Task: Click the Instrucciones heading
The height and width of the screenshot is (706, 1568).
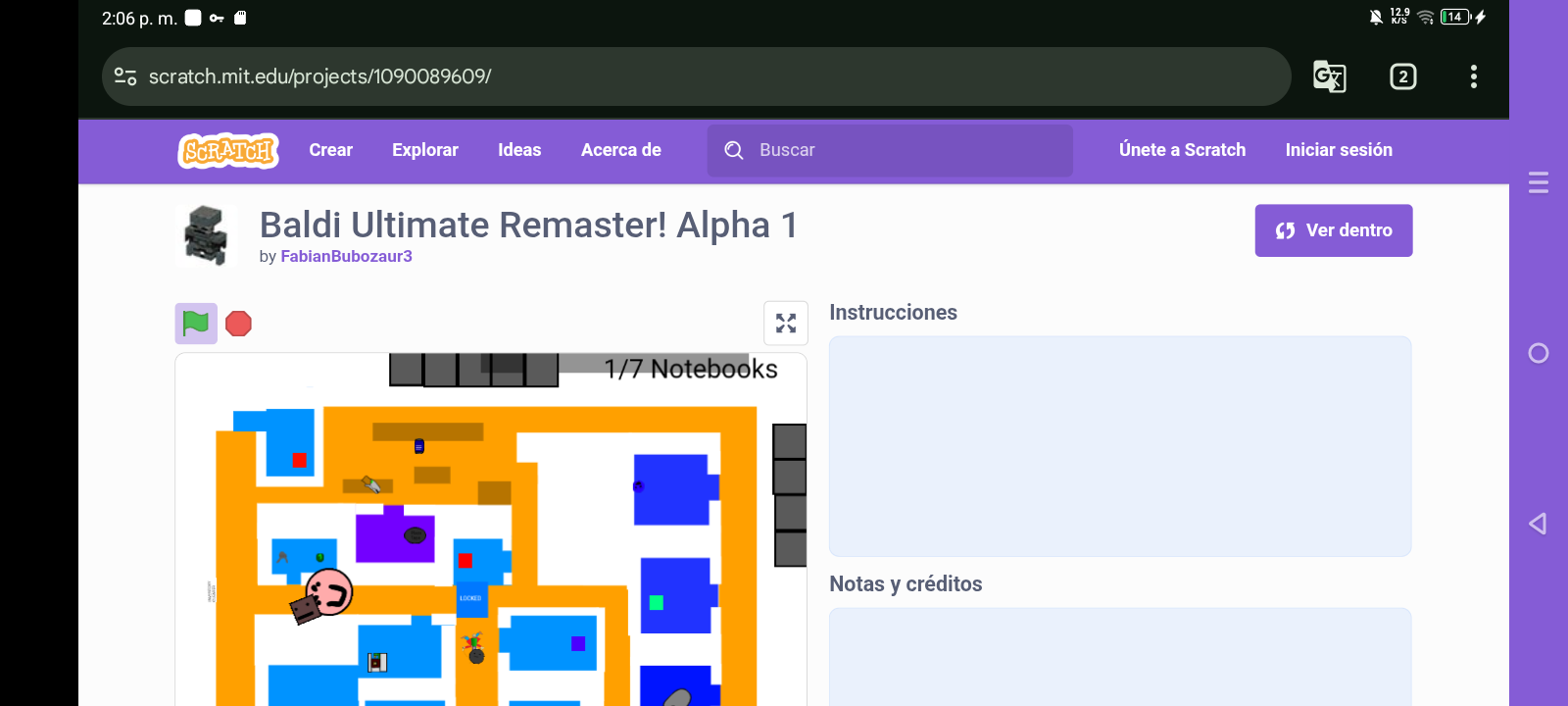Action: tap(894, 312)
